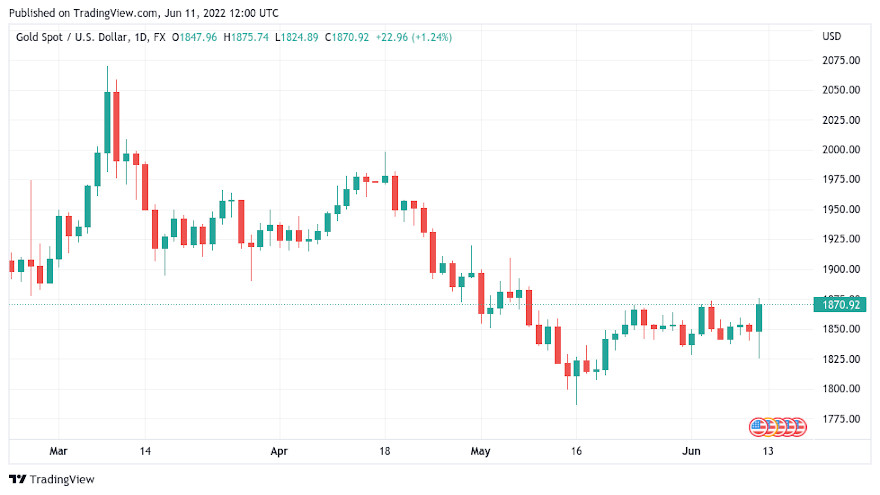Click the May label on the time axis

click(x=482, y=451)
